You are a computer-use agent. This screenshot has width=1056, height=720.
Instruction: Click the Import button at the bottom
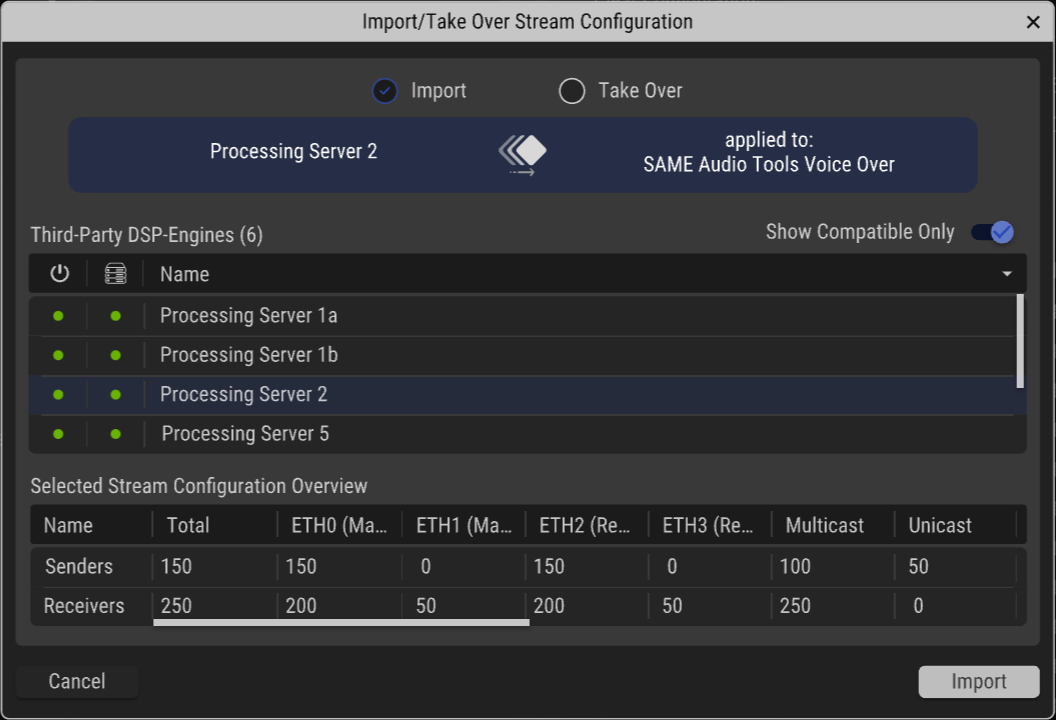click(979, 682)
